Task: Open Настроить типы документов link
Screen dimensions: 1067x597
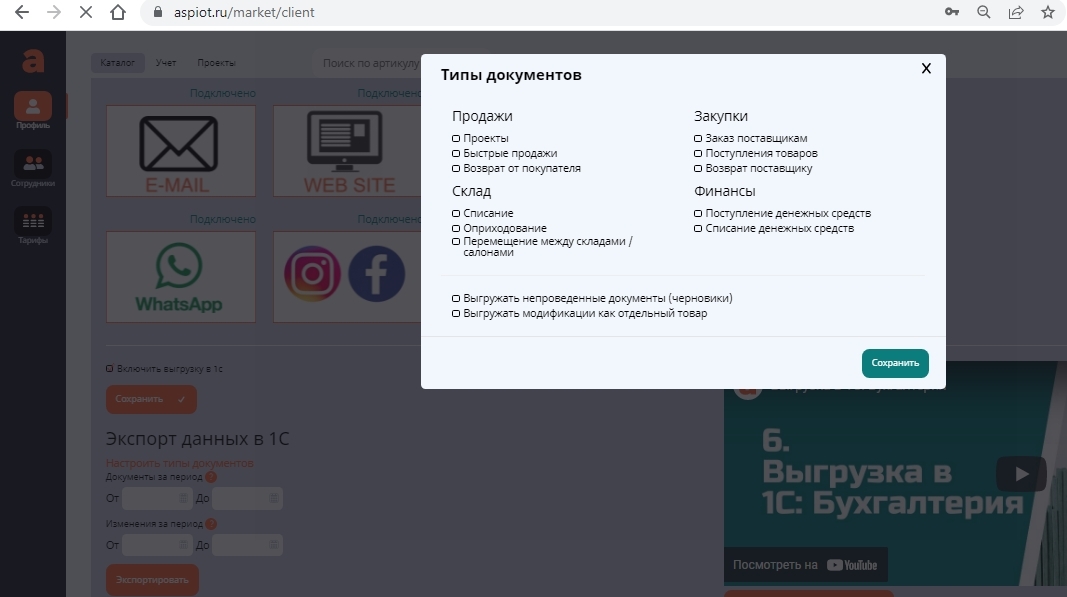Action: point(180,463)
